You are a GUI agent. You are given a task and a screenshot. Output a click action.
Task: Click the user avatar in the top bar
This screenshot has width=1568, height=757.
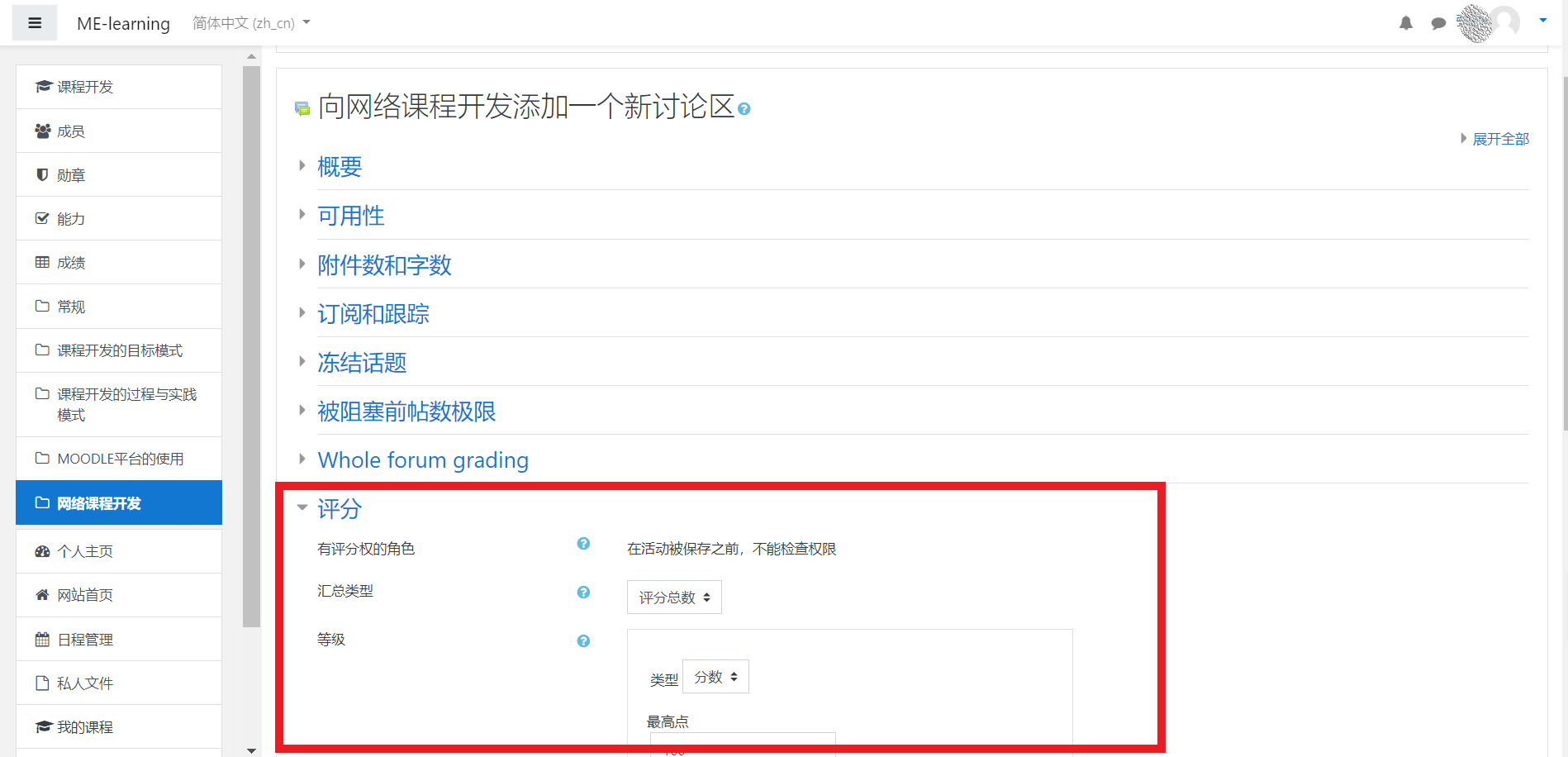click(x=1506, y=22)
